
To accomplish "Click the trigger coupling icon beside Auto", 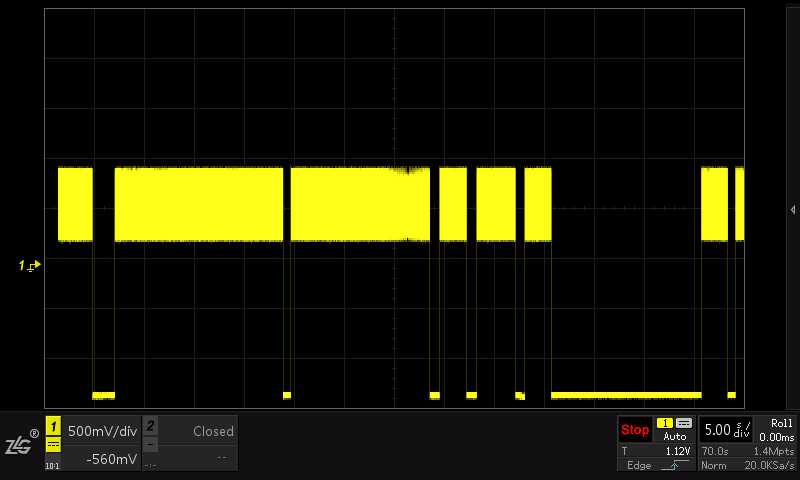I will 684,423.
